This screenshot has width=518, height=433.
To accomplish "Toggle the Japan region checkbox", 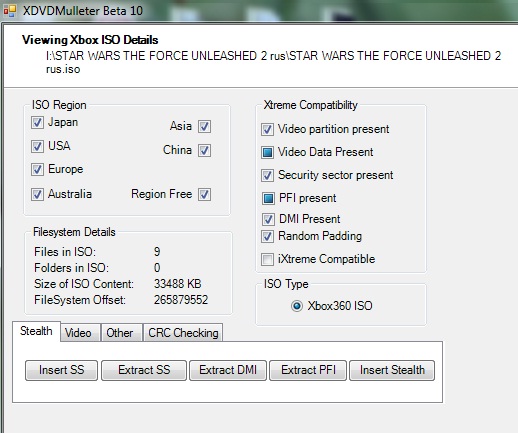I will [37, 122].
